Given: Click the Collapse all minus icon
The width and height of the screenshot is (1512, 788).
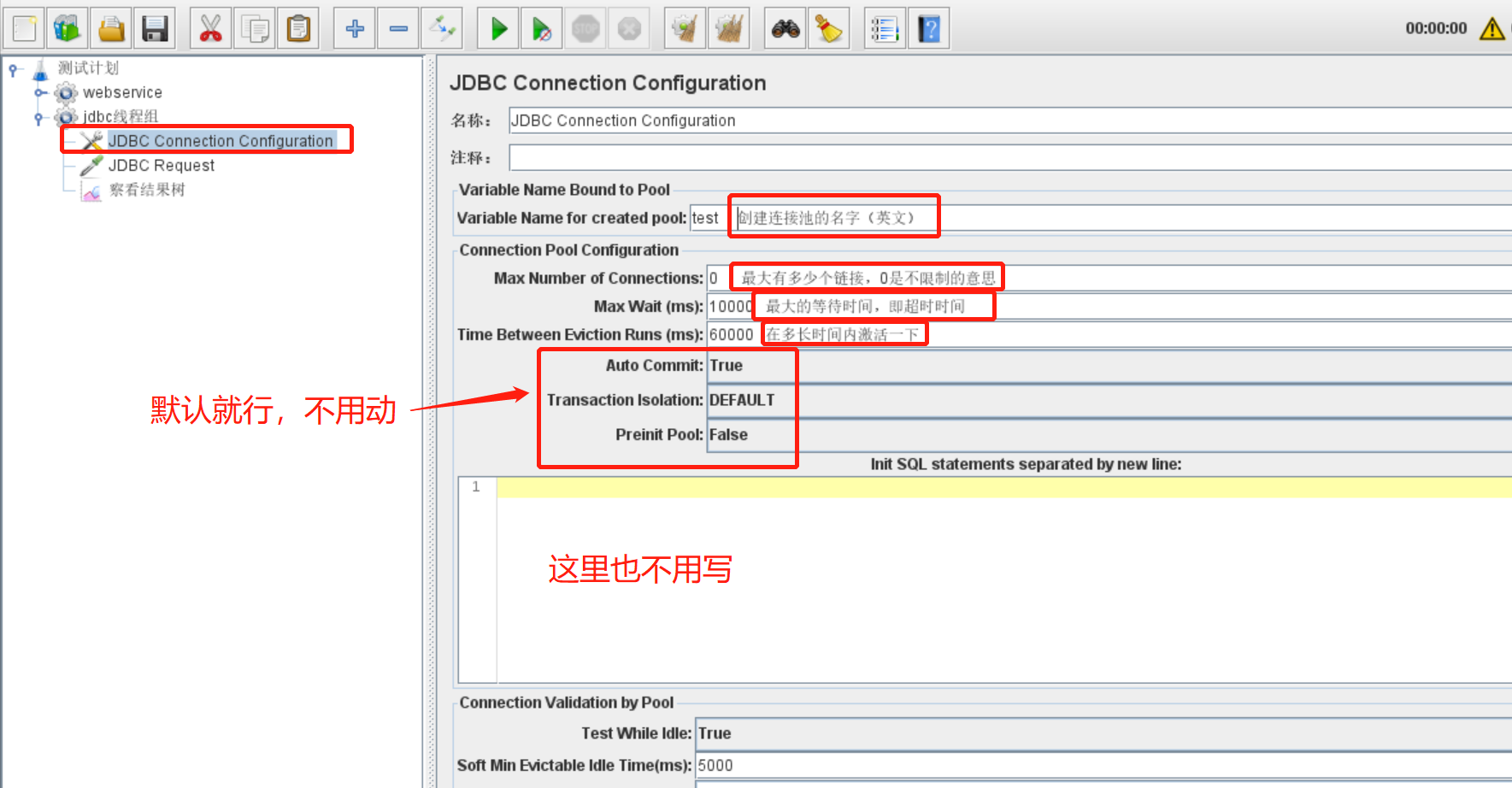Looking at the screenshot, I should pyautogui.click(x=398, y=28).
